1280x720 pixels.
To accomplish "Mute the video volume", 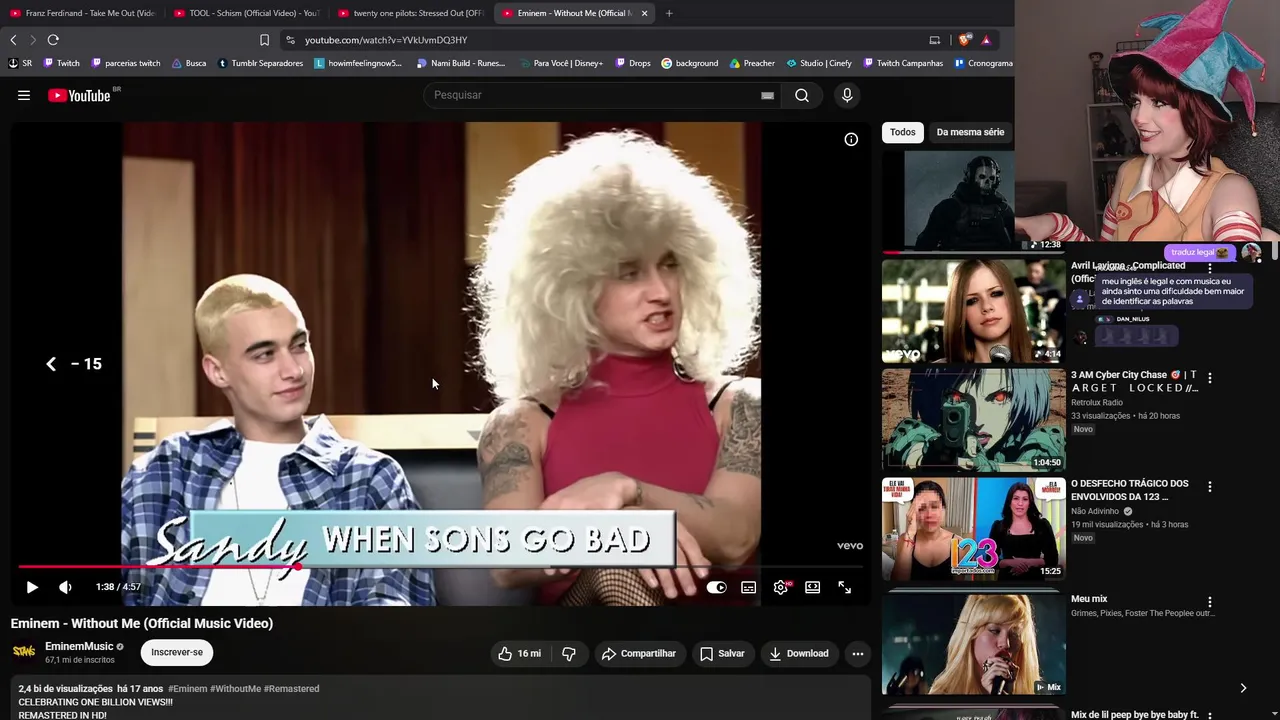I will point(65,587).
